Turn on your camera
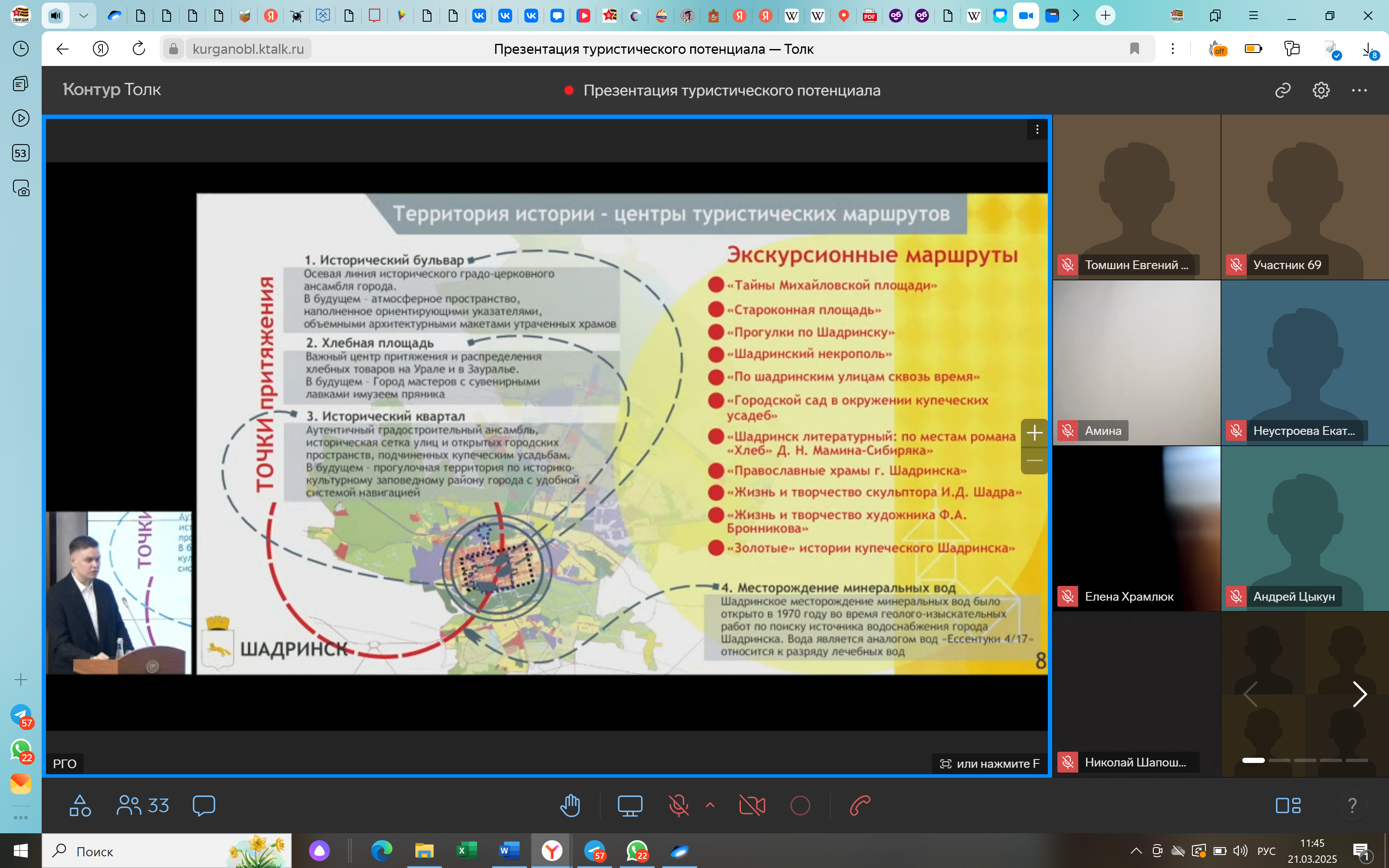The height and width of the screenshot is (868, 1389). (x=752, y=806)
